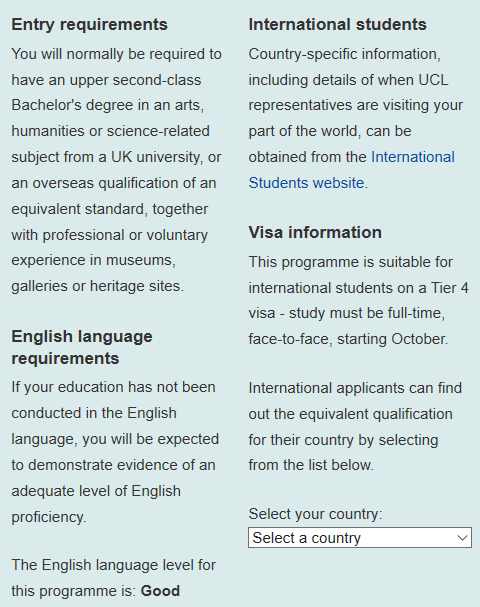Click the paragraph about equivalent qualification
Image resolution: width=480 pixels, height=607 pixels.
click(355, 427)
